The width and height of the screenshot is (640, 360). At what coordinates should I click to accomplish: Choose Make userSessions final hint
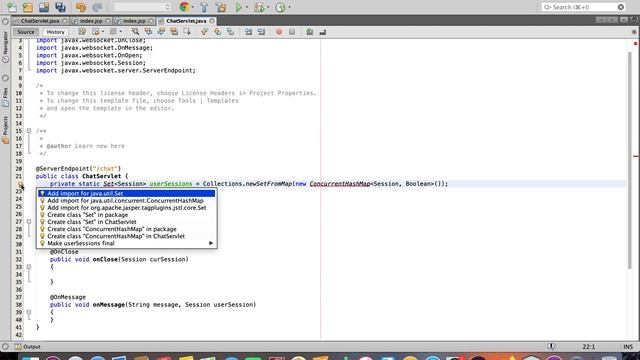click(127, 243)
